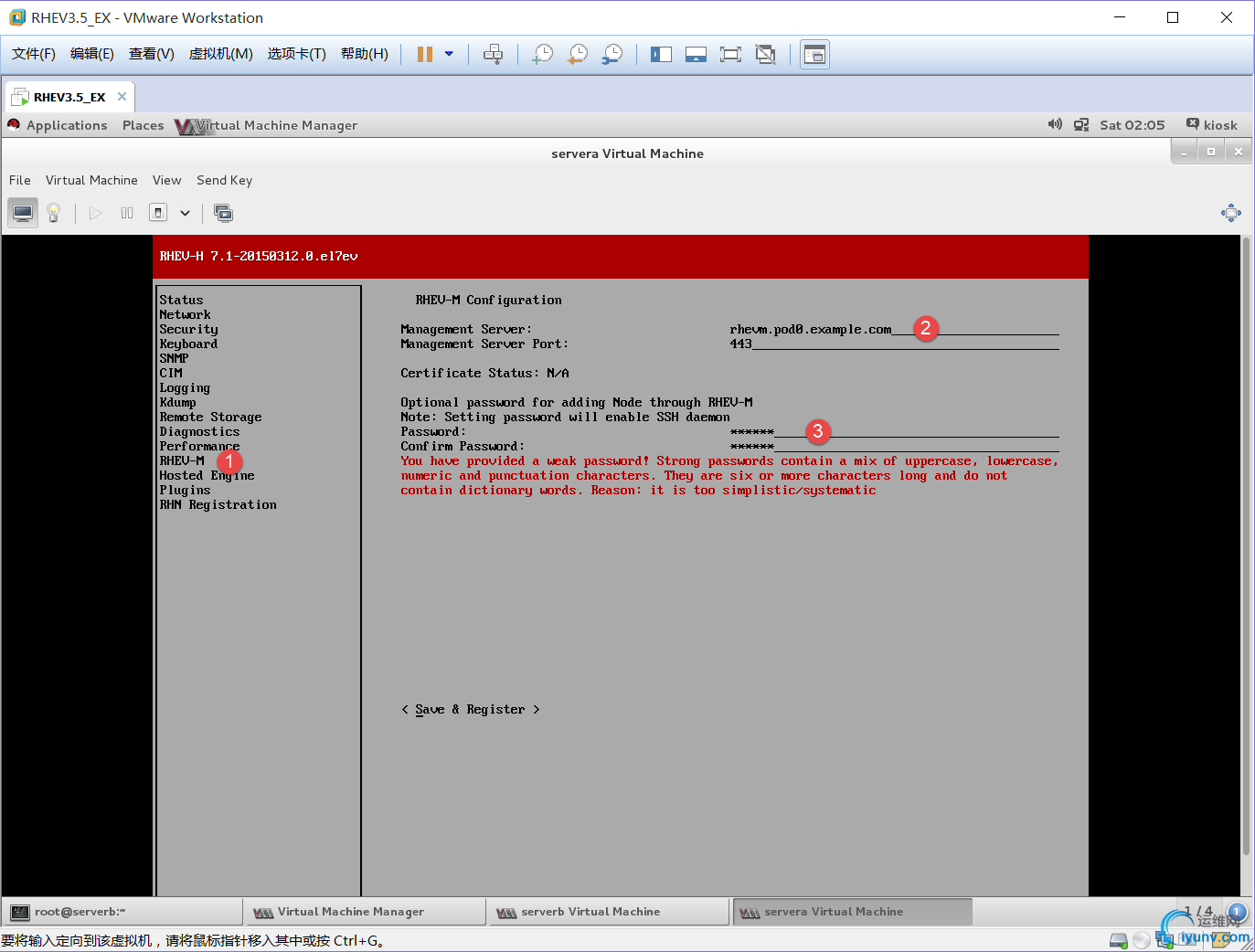The height and width of the screenshot is (952, 1255).
Task: Open the power options dropdown arrow
Action: click(x=449, y=54)
